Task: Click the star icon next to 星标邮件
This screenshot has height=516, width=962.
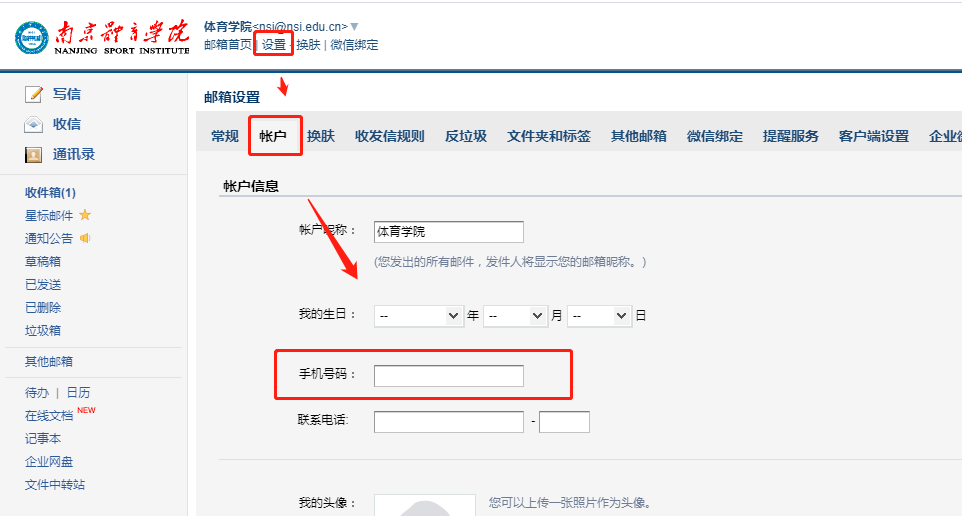Action: click(x=85, y=215)
